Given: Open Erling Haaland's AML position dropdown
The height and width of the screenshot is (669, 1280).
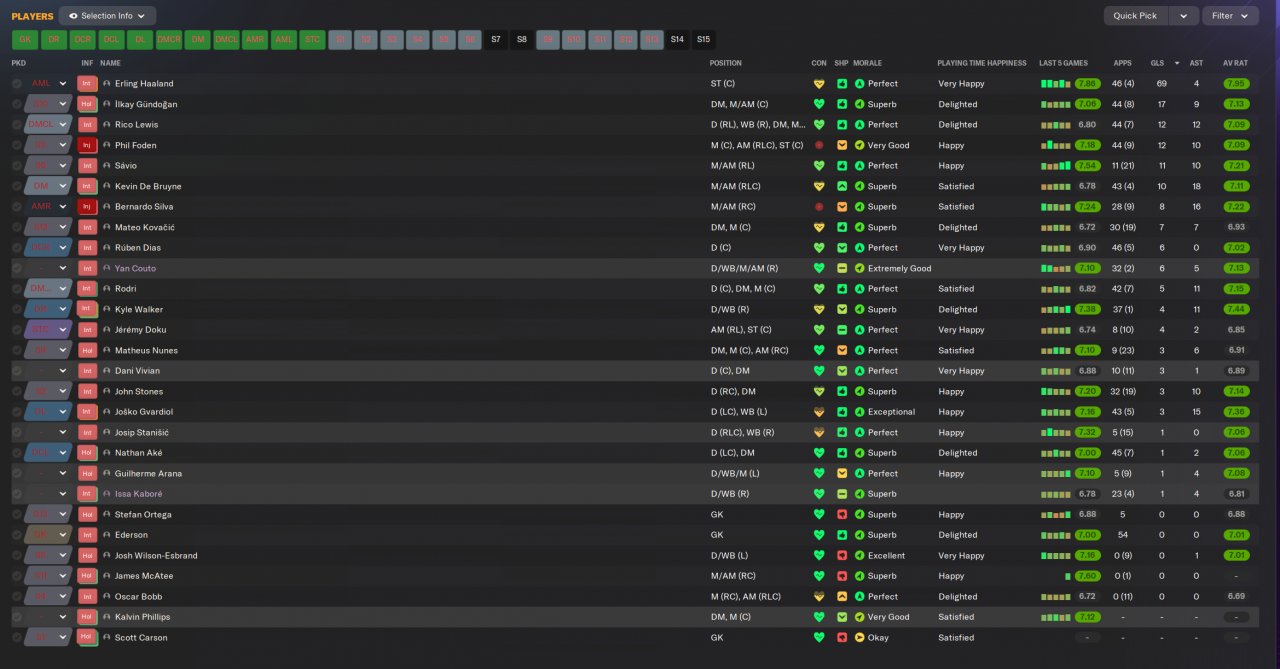Looking at the screenshot, I should [49, 84].
